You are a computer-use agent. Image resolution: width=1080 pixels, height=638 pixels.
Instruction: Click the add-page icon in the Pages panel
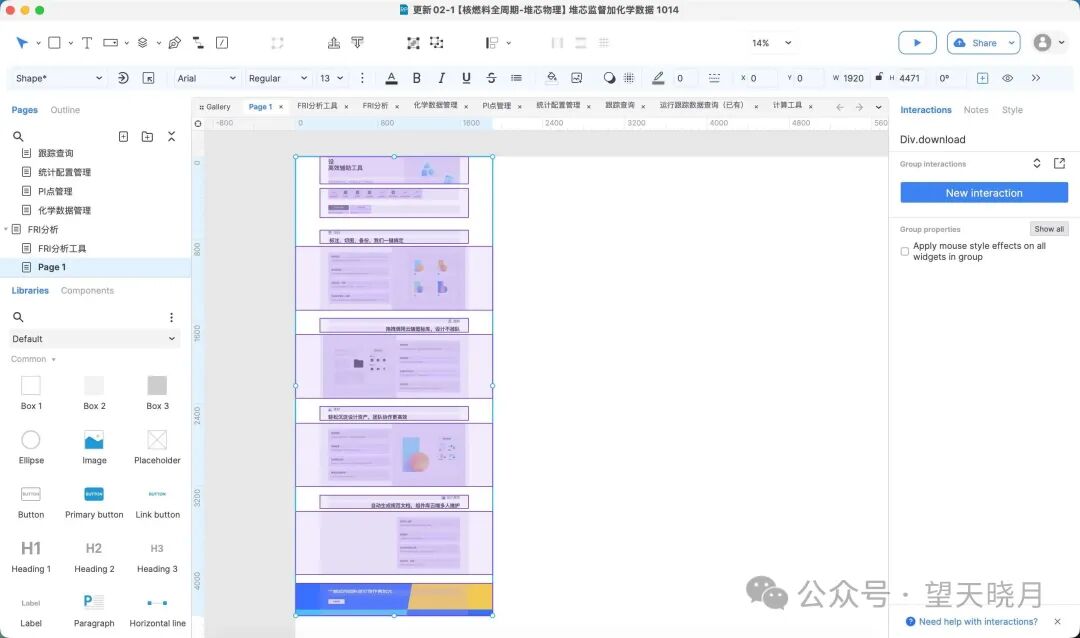[124, 134]
